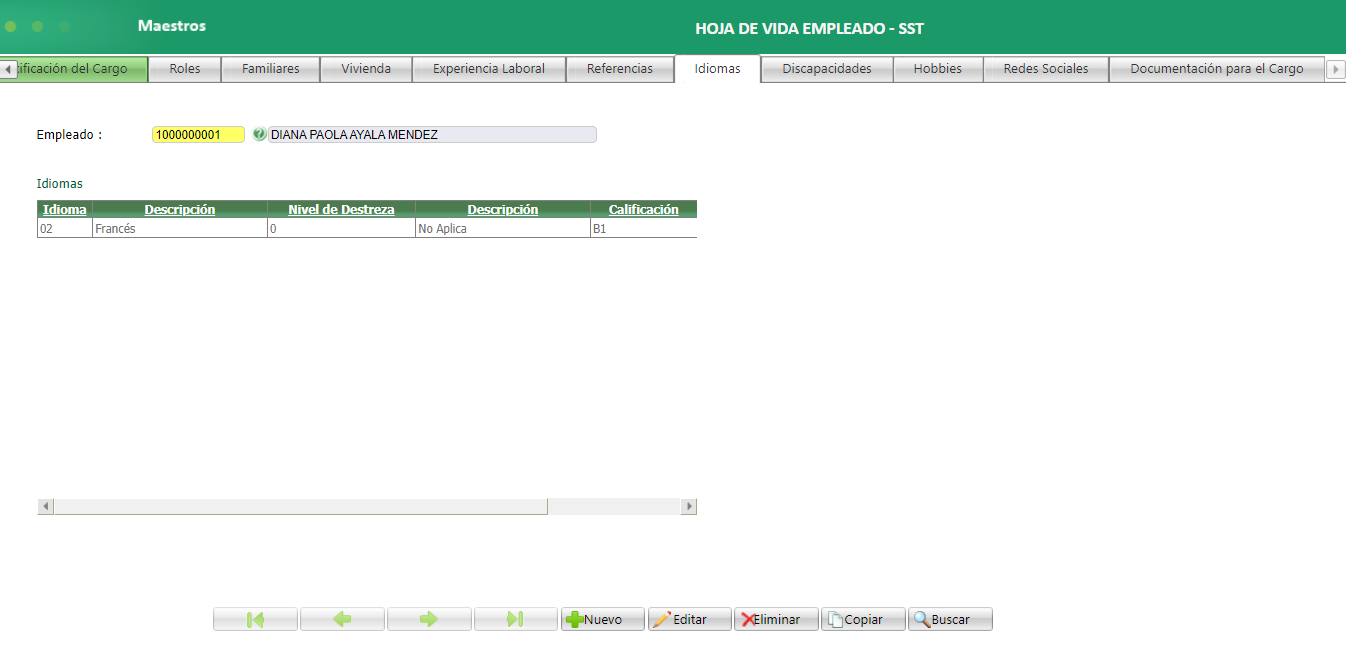The width and height of the screenshot is (1346, 653).
Task: Go to the previous record arrow button
Action: [x=342, y=619]
